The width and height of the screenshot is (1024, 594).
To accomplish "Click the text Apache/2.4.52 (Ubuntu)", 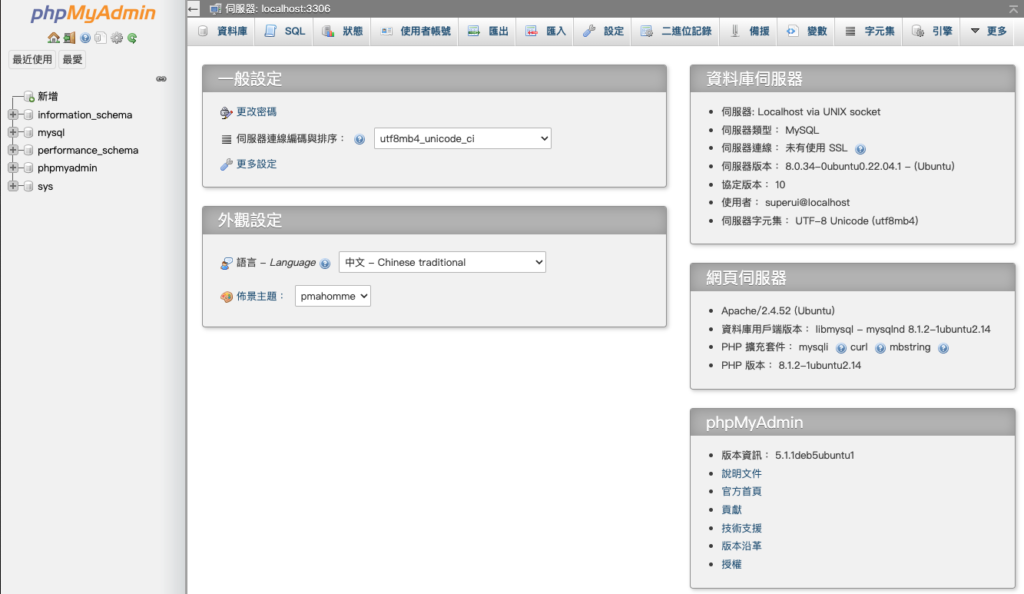I will 778,311.
